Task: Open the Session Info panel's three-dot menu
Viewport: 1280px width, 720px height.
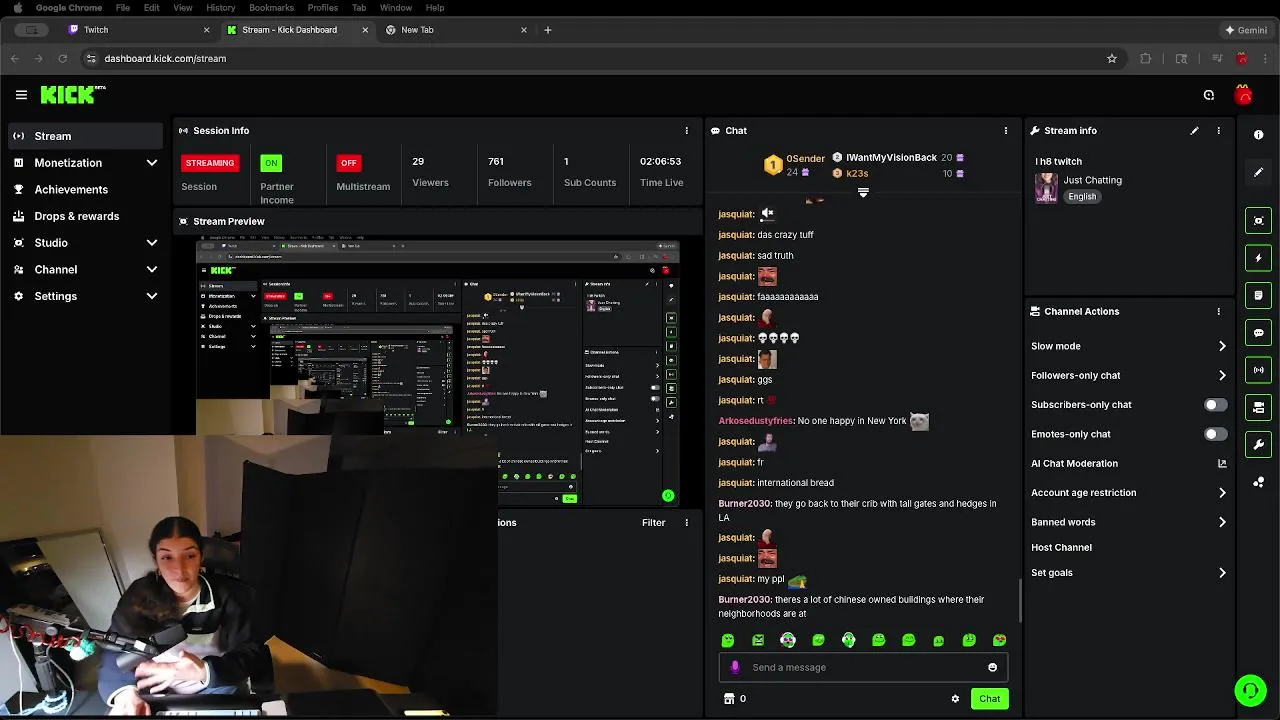Action: coord(686,131)
